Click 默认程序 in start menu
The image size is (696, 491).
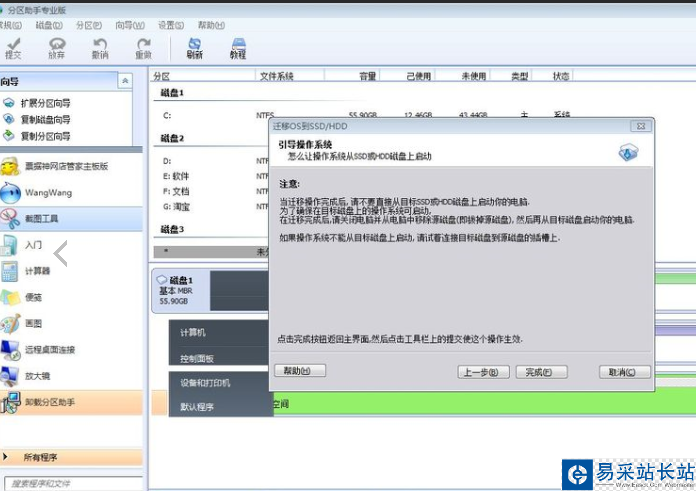click(197, 407)
